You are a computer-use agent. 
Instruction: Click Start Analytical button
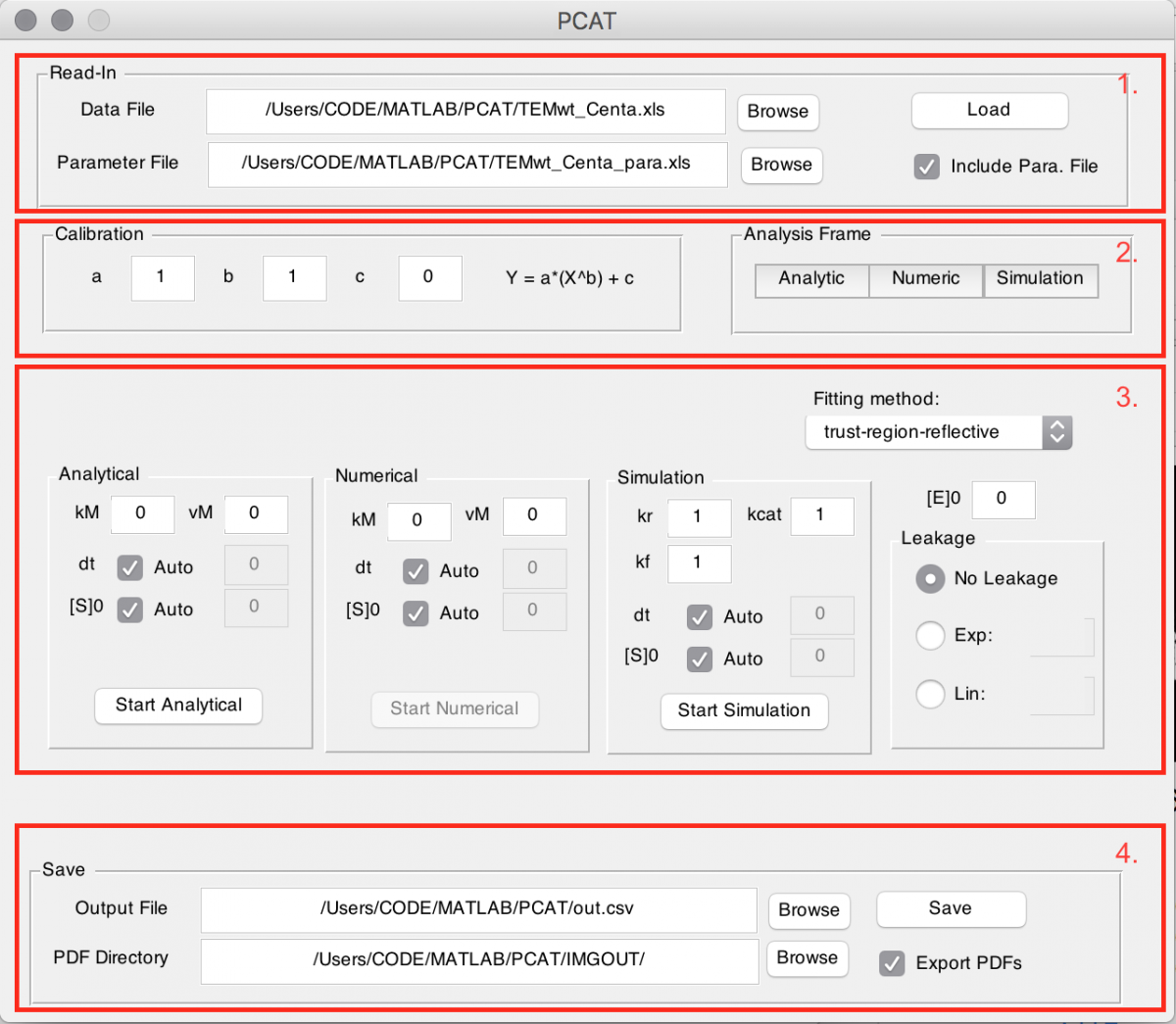click(178, 706)
